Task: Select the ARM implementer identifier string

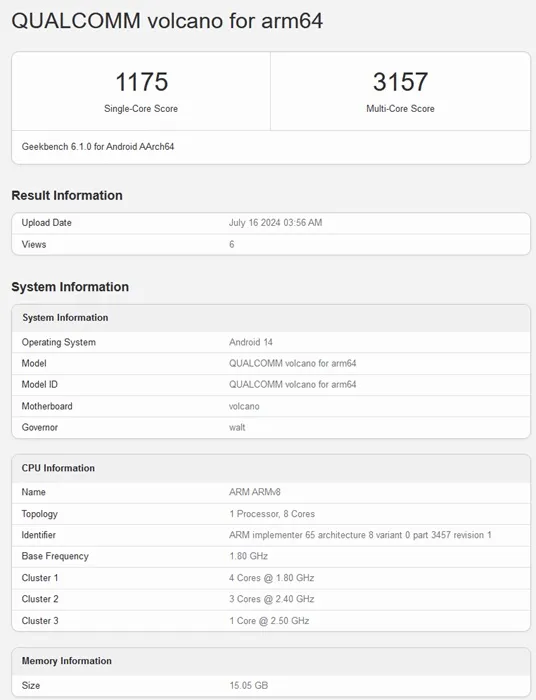Action: click(360, 535)
